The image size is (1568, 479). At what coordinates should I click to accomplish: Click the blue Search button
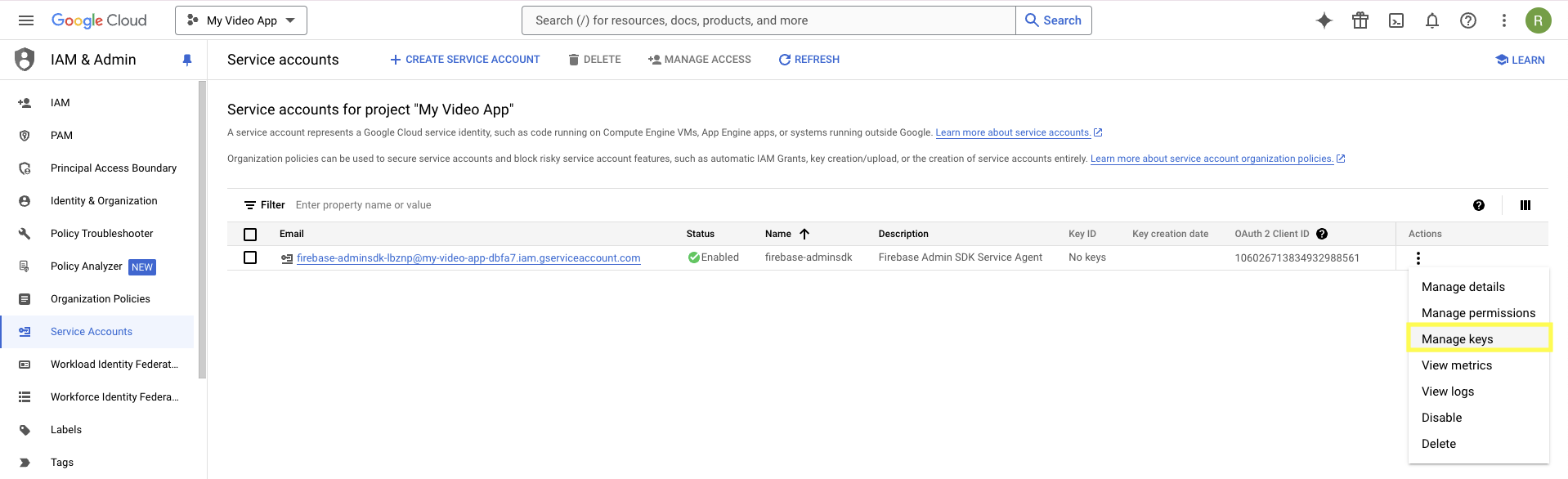(1054, 20)
